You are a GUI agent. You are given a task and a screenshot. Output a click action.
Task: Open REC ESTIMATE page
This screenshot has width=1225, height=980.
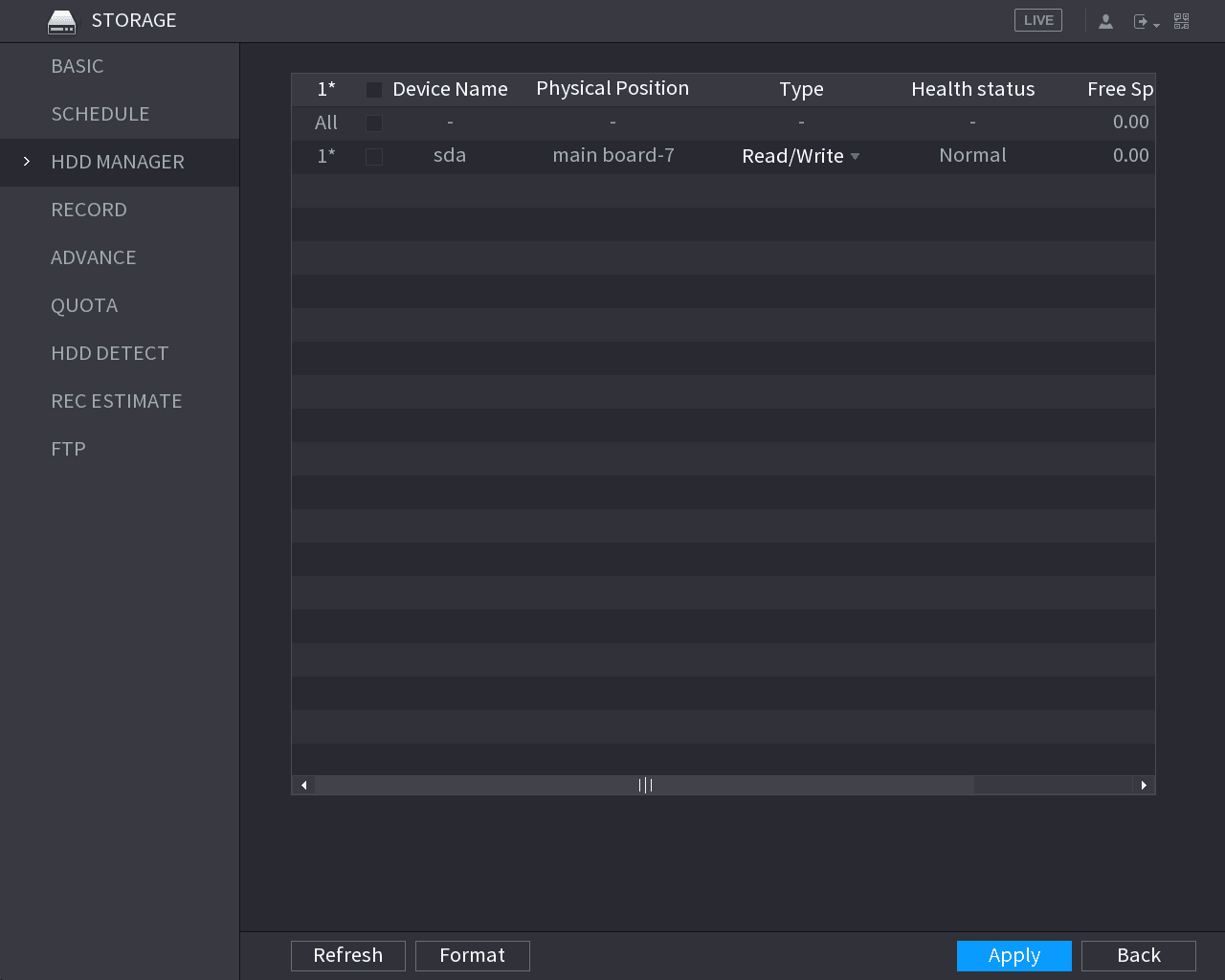coord(120,401)
